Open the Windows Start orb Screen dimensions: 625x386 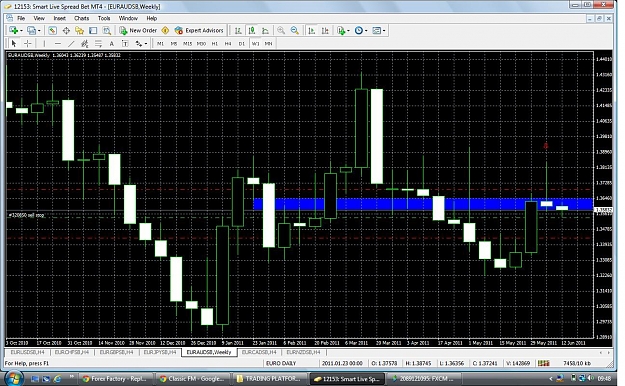(x=13, y=378)
